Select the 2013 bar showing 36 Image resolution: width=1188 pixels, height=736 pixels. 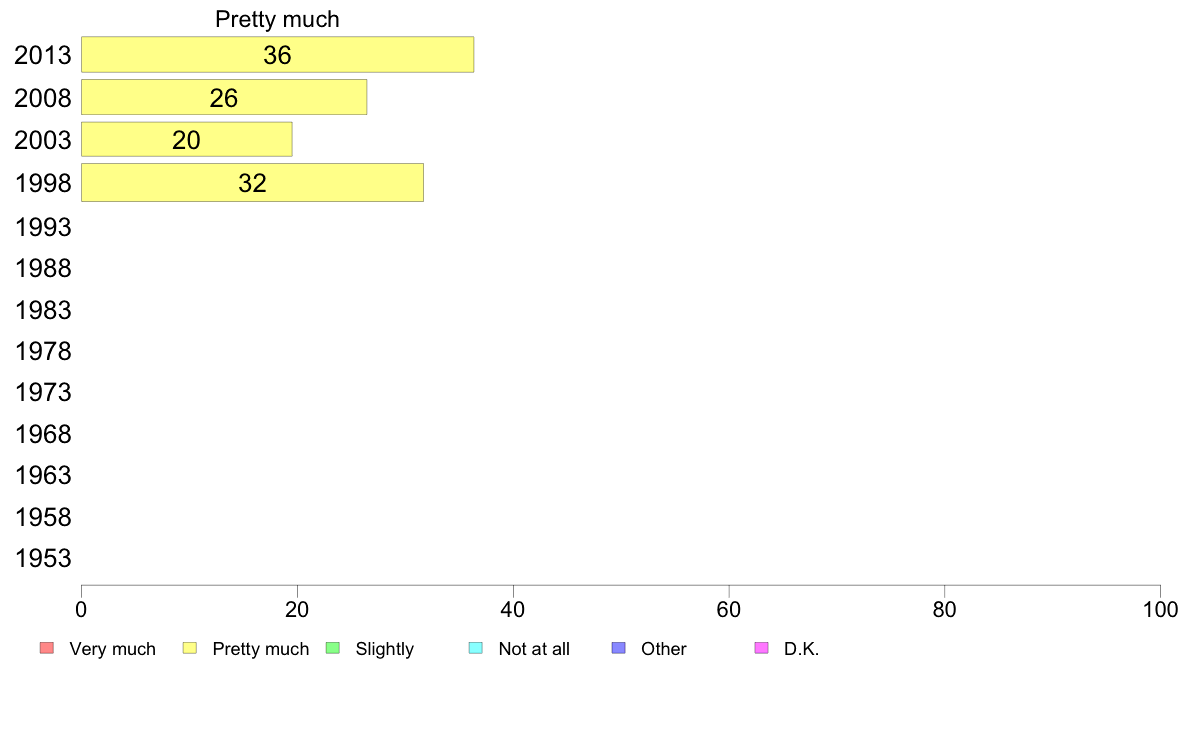click(x=277, y=55)
